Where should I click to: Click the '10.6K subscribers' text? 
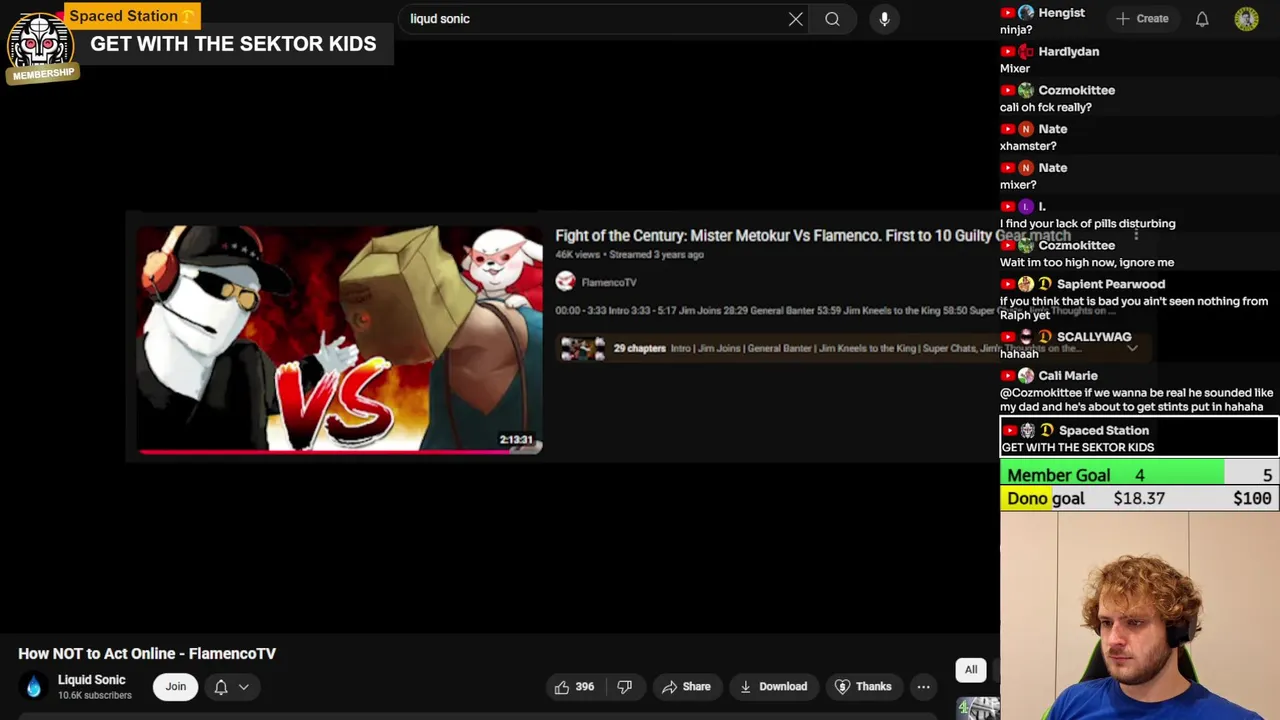pyautogui.click(x=95, y=696)
